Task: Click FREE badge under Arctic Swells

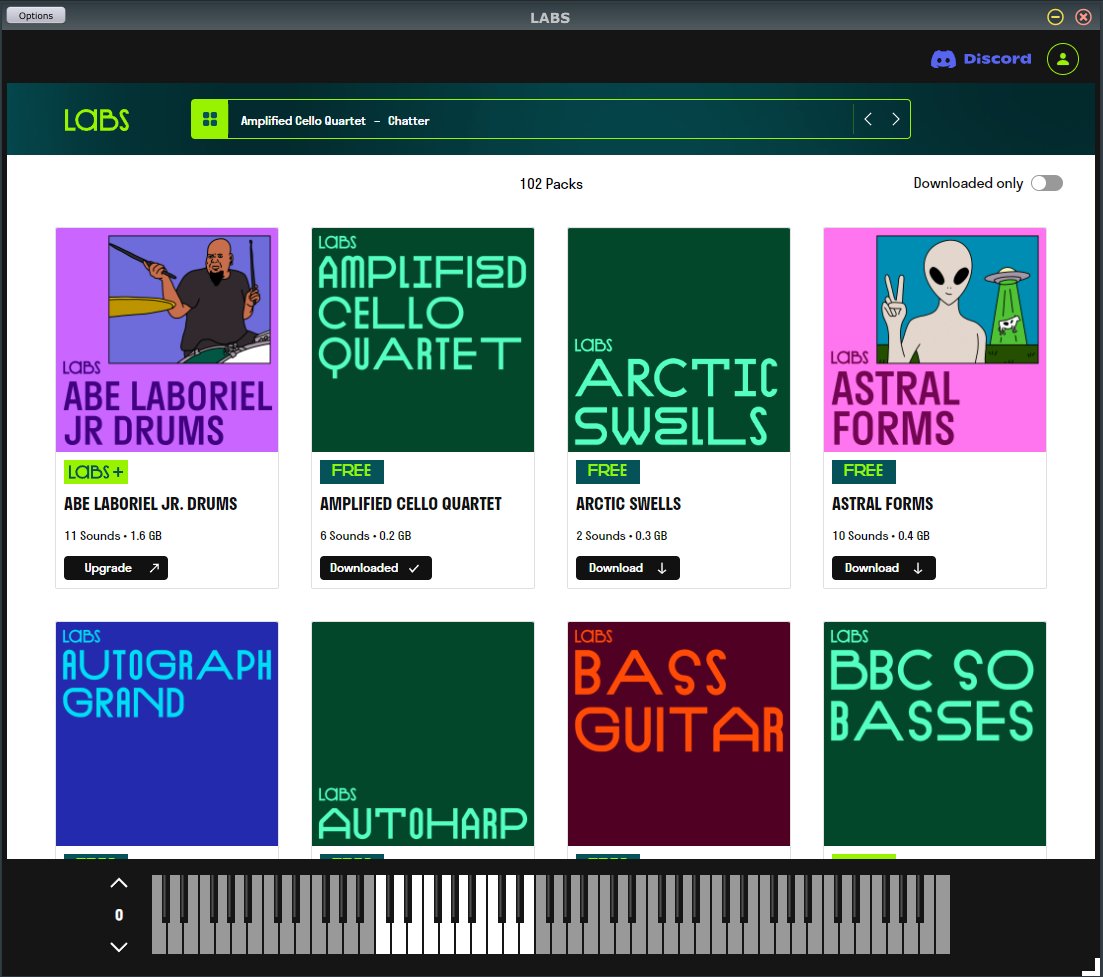Action: [x=608, y=471]
